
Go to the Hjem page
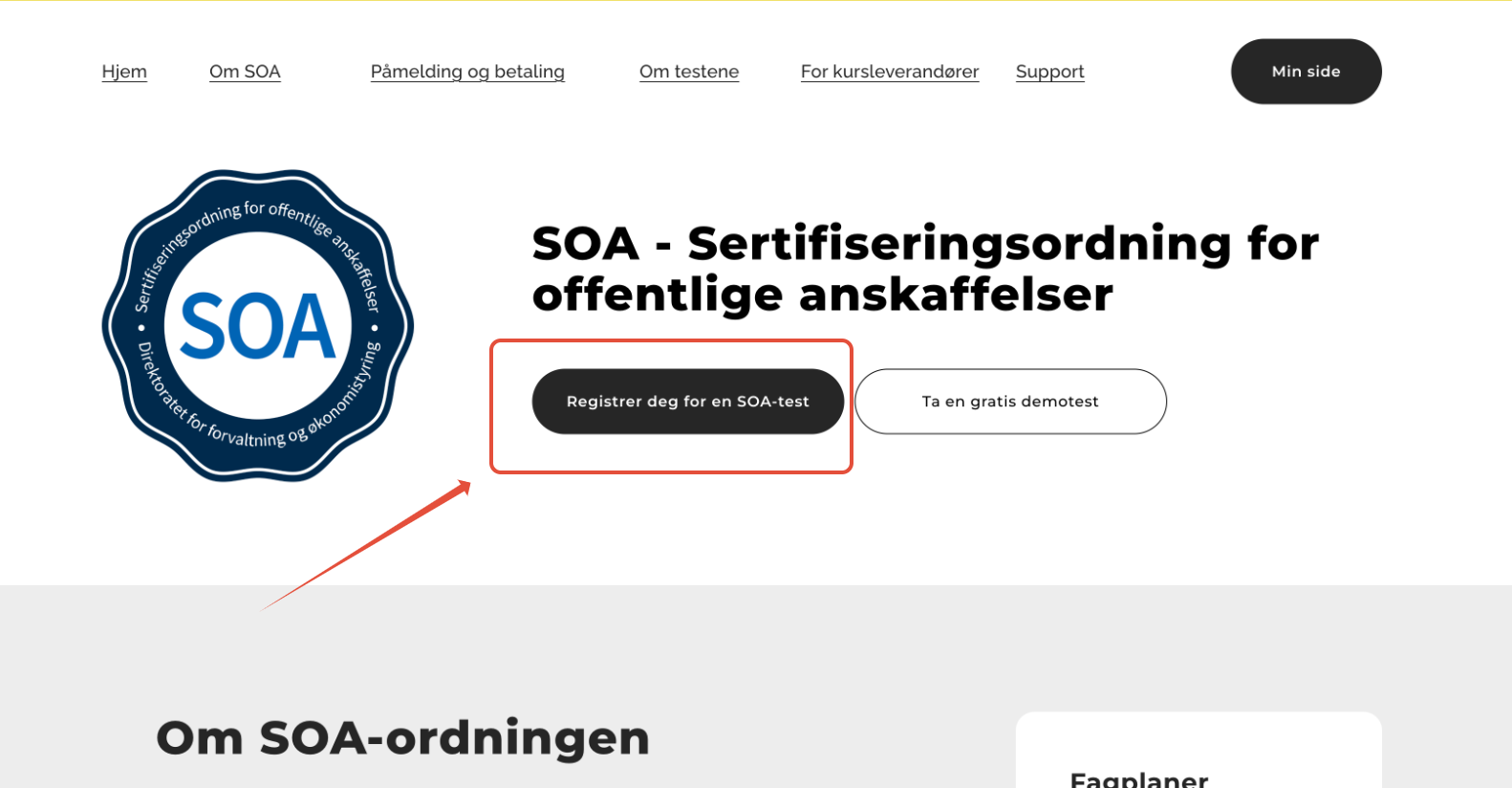124,72
